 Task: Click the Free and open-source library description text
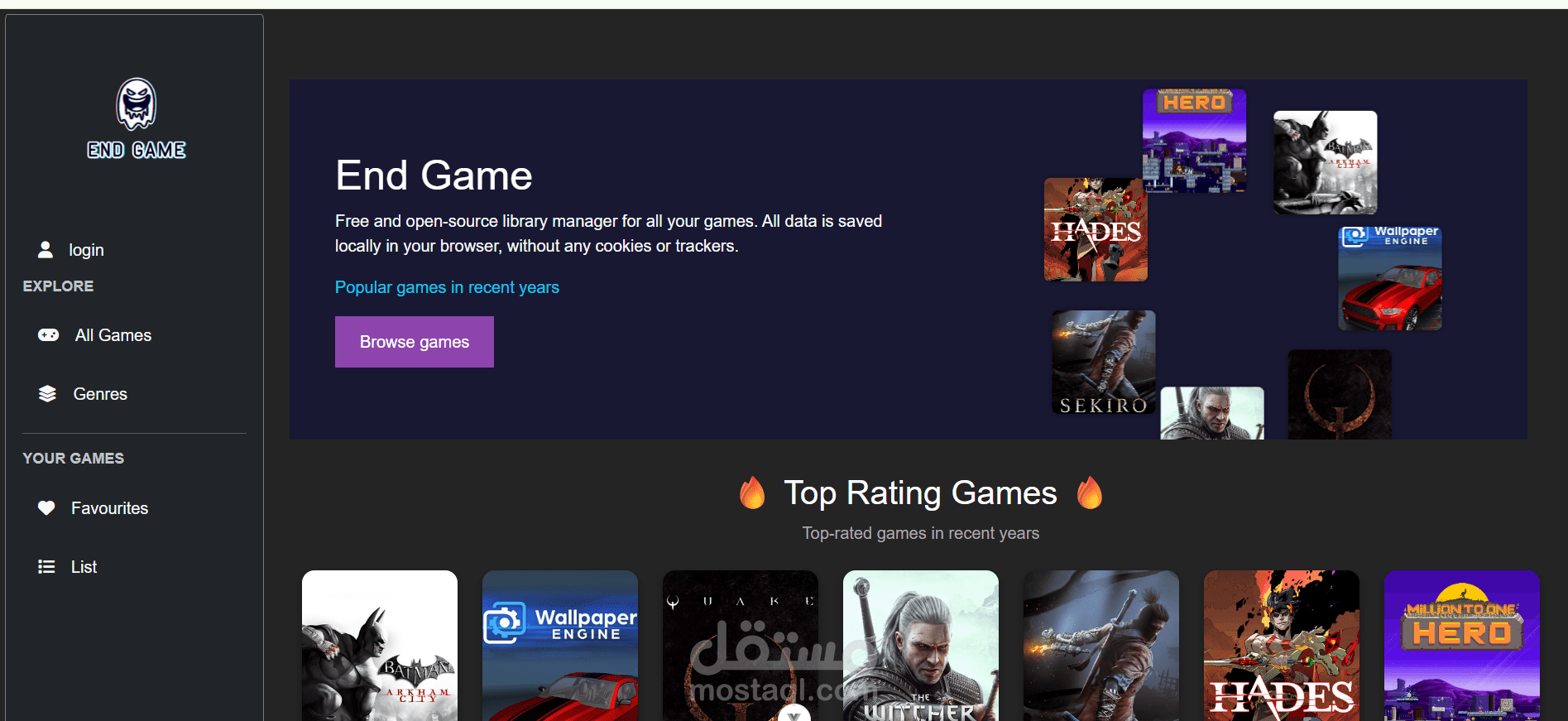608,233
